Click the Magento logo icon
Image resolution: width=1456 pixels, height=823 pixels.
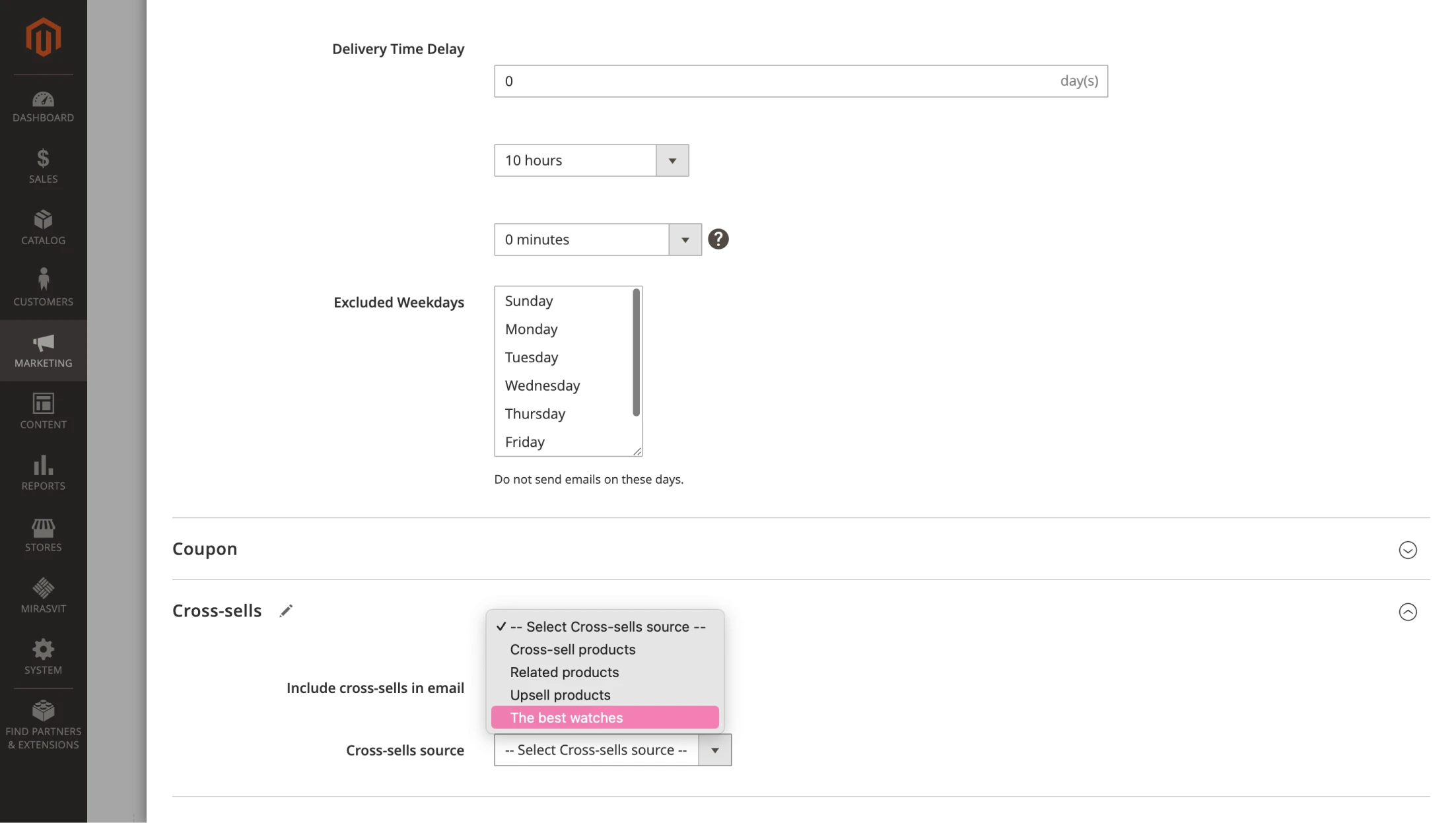(x=43, y=37)
